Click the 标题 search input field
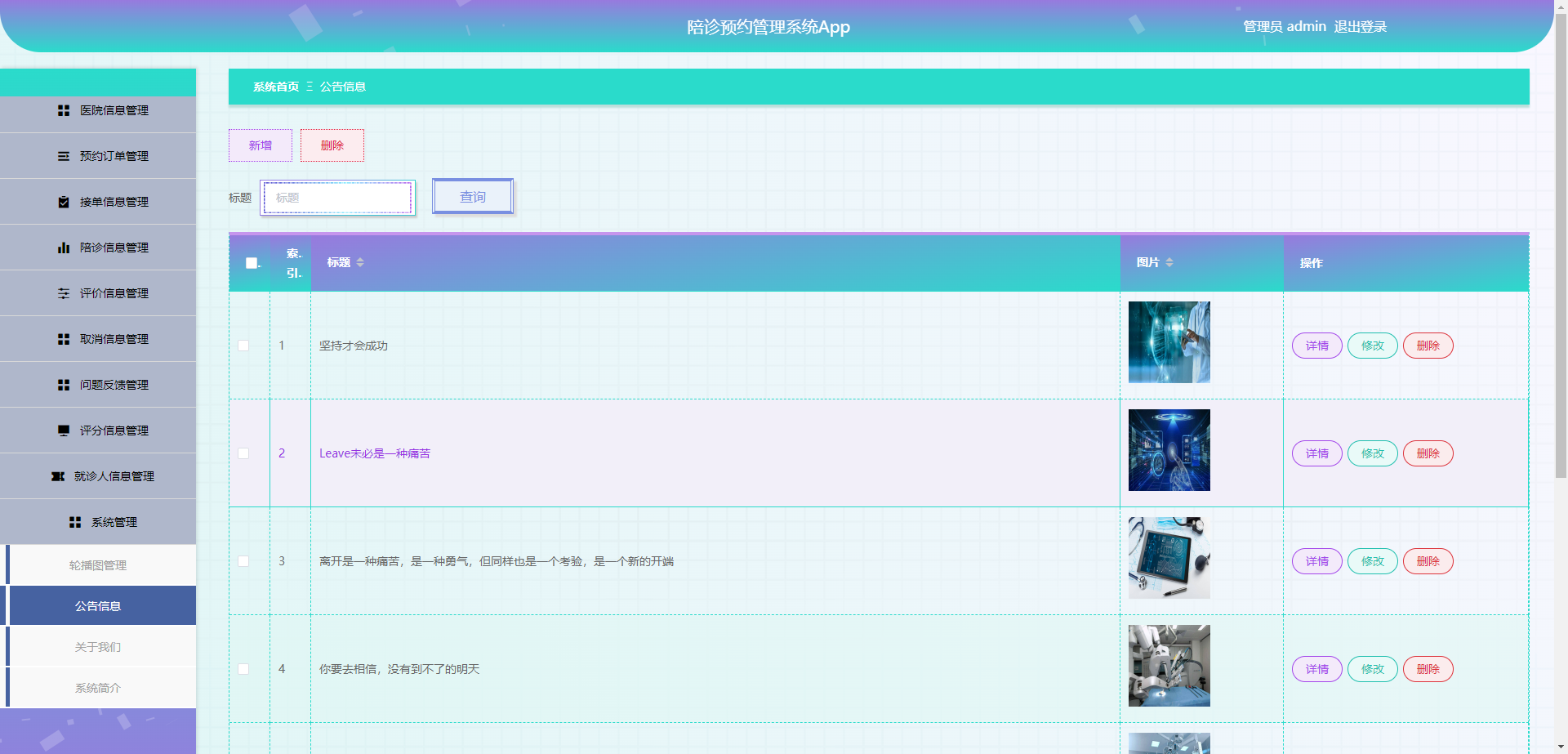1568x754 pixels. (x=337, y=198)
